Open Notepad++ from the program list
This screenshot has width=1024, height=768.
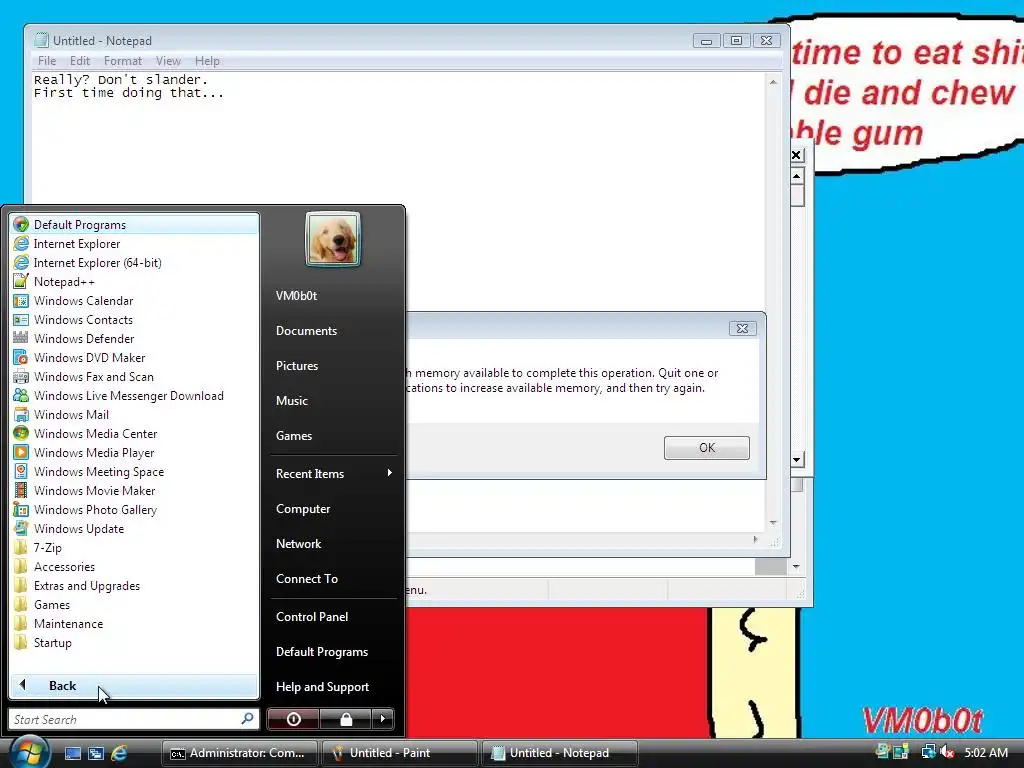coord(135,281)
